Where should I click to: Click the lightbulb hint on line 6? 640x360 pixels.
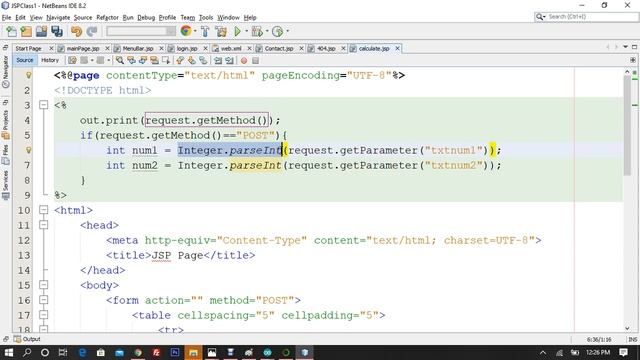pos(28,150)
